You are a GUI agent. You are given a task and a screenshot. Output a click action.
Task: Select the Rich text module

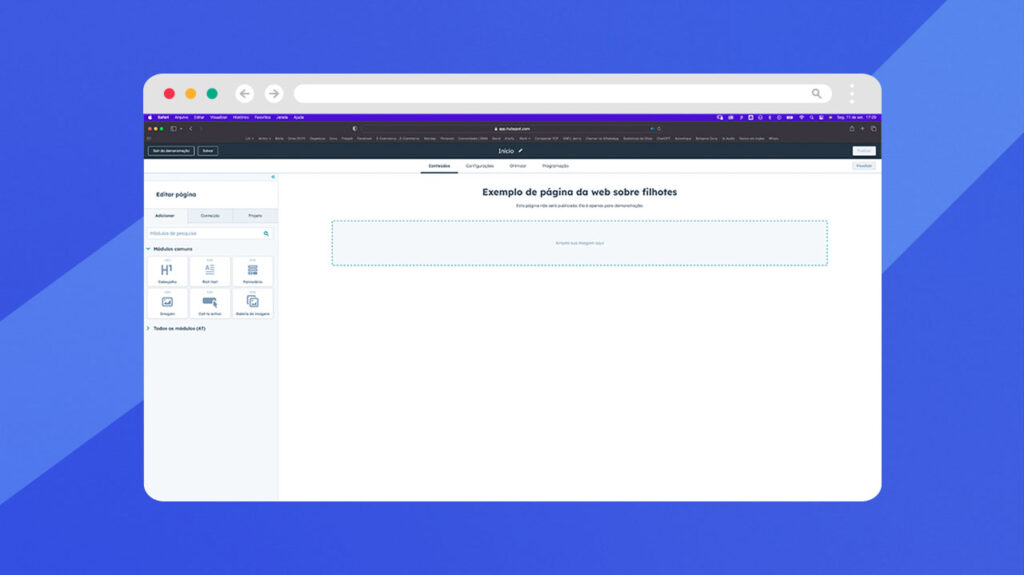210,272
